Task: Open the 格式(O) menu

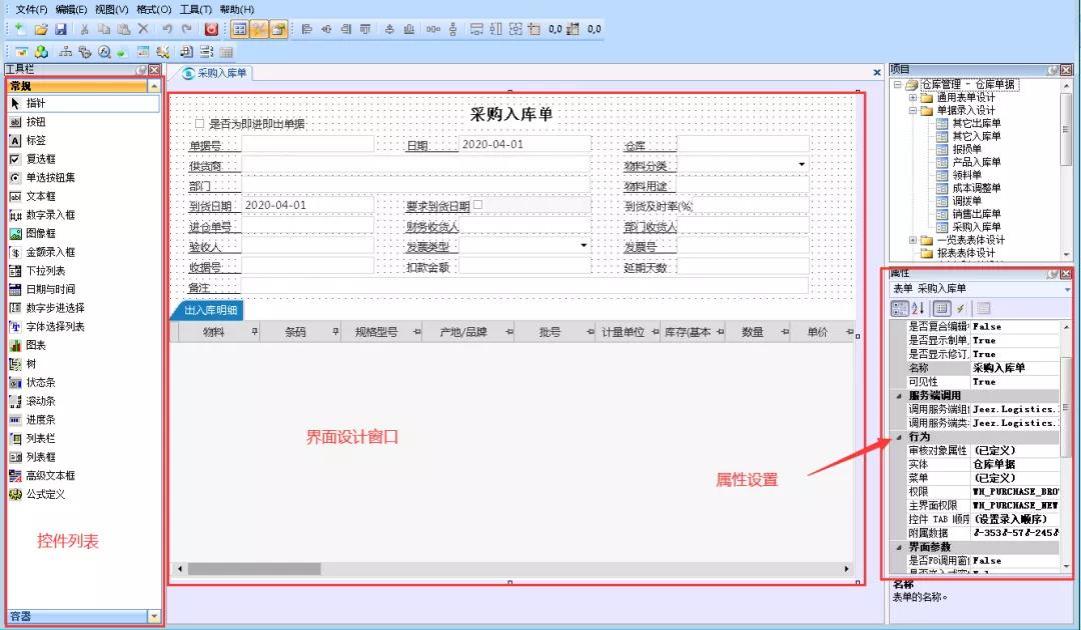Action: pyautogui.click(x=154, y=10)
